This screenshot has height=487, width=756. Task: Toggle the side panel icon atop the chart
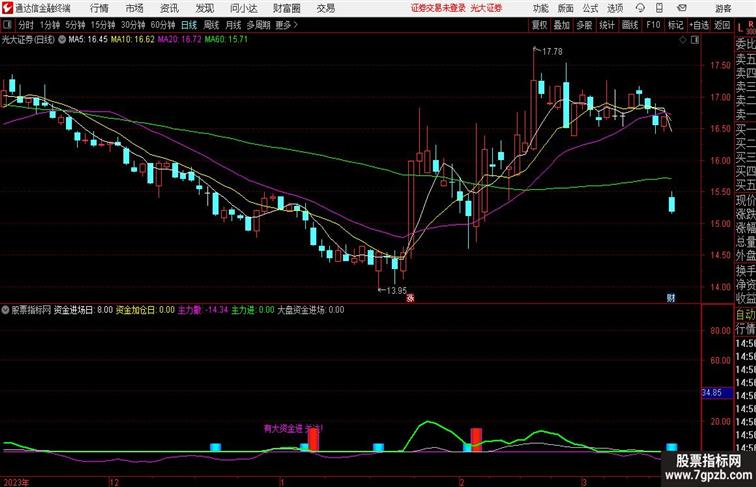tap(695, 40)
